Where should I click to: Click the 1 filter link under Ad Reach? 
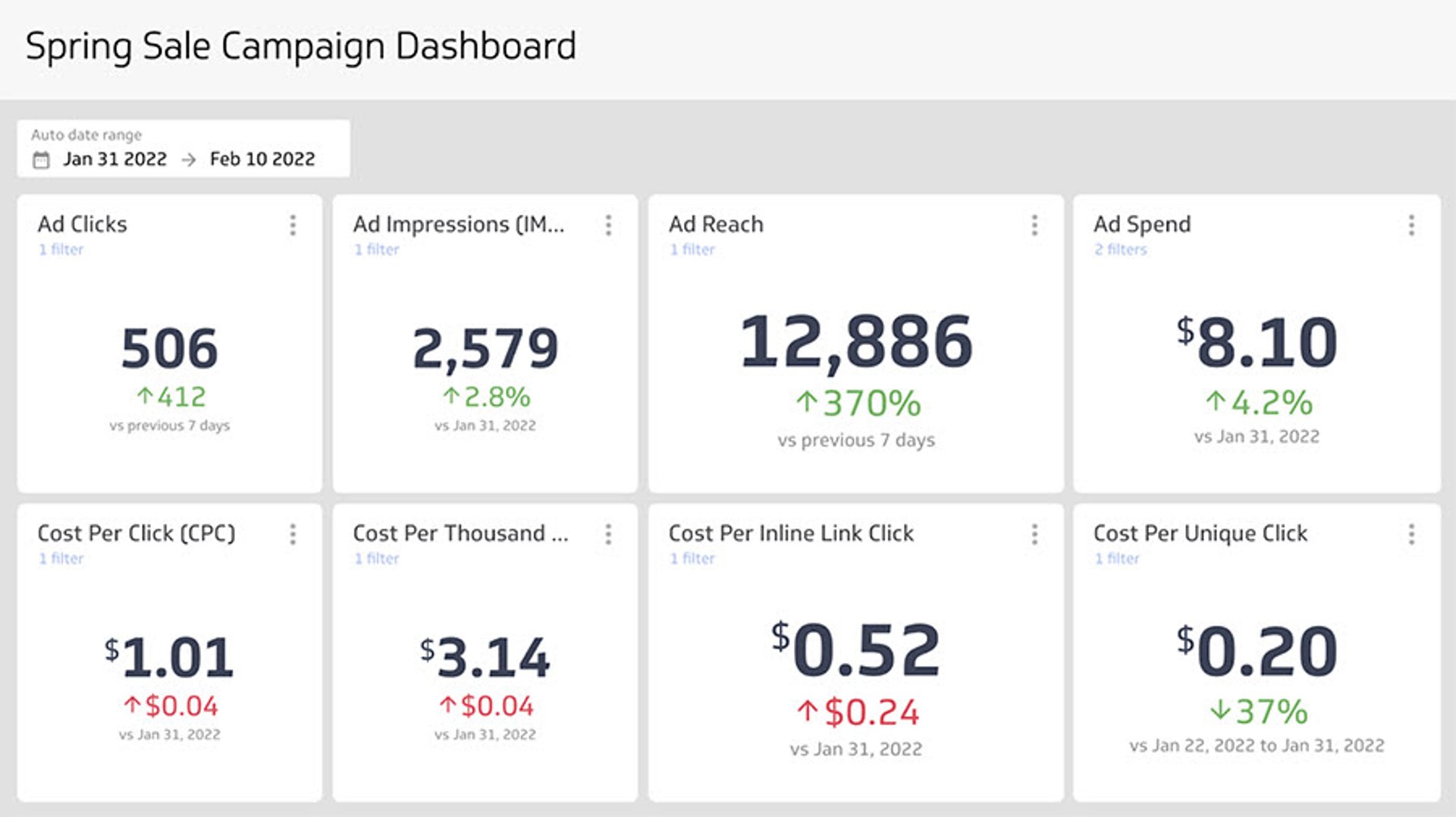pyautogui.click(x=692, y=250)
